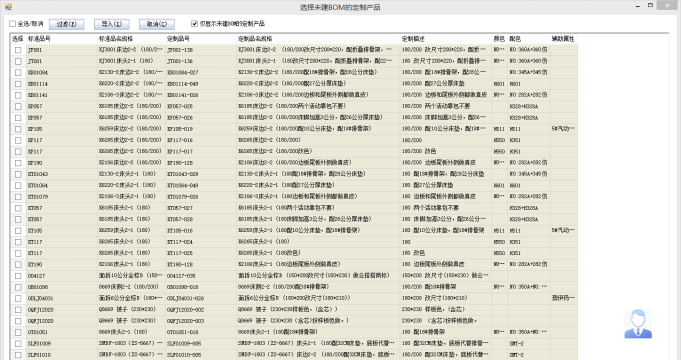Toggle the 全选/取消 checkbox

12,24
